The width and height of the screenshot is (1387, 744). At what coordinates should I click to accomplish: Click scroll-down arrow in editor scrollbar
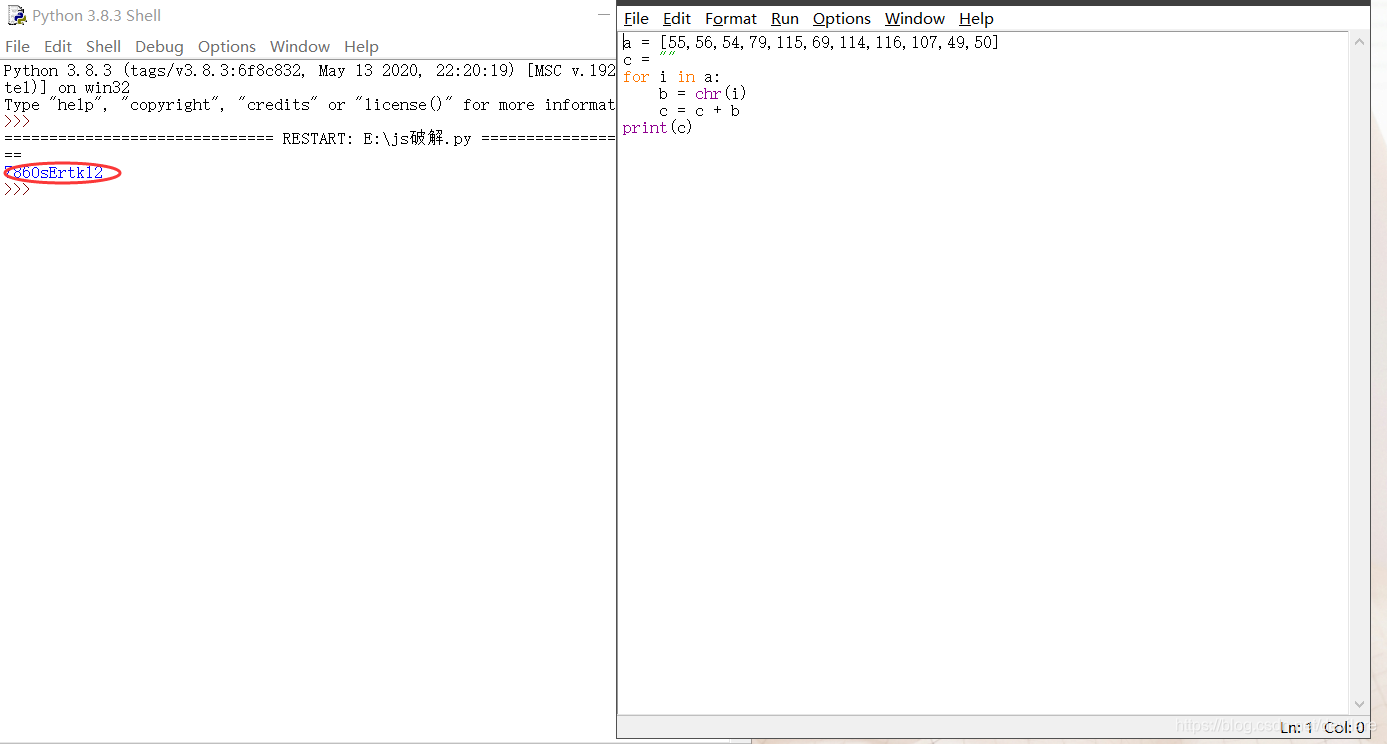tap(1359, 704)
